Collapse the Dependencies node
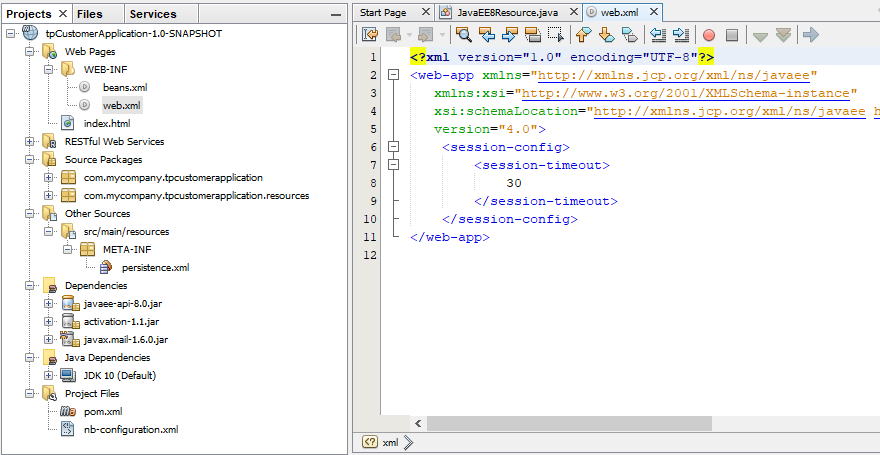 point(30,286)
